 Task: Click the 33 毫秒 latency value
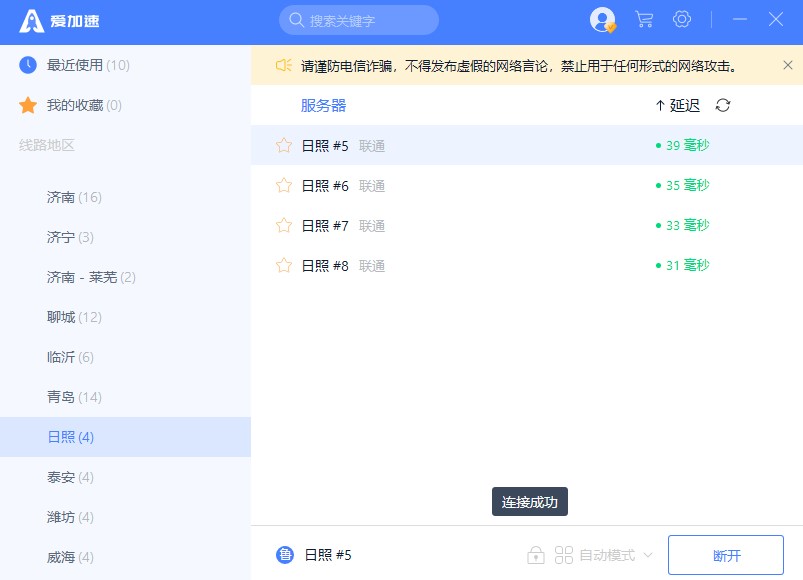[683, 225]
